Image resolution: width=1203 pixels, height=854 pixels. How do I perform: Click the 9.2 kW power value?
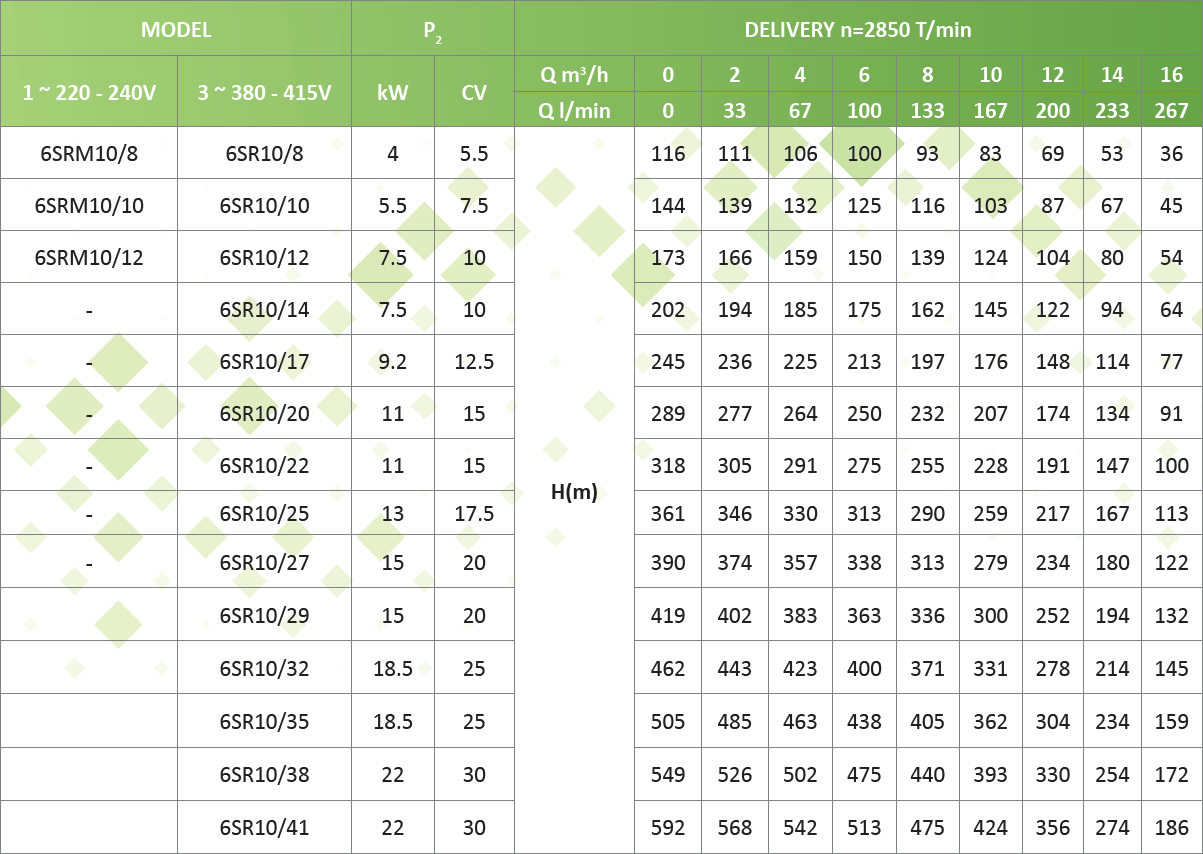(393, 361)
